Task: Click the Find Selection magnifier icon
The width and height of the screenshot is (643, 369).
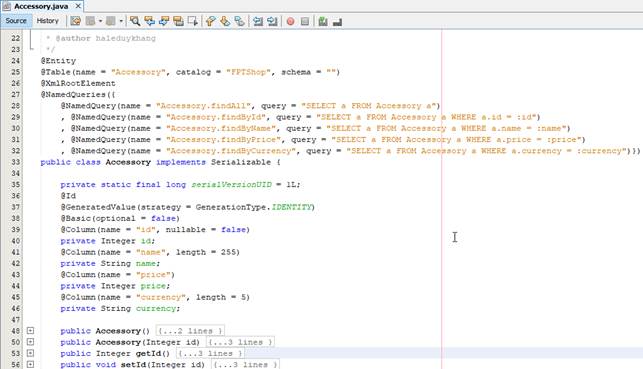Action: (135, 21)
